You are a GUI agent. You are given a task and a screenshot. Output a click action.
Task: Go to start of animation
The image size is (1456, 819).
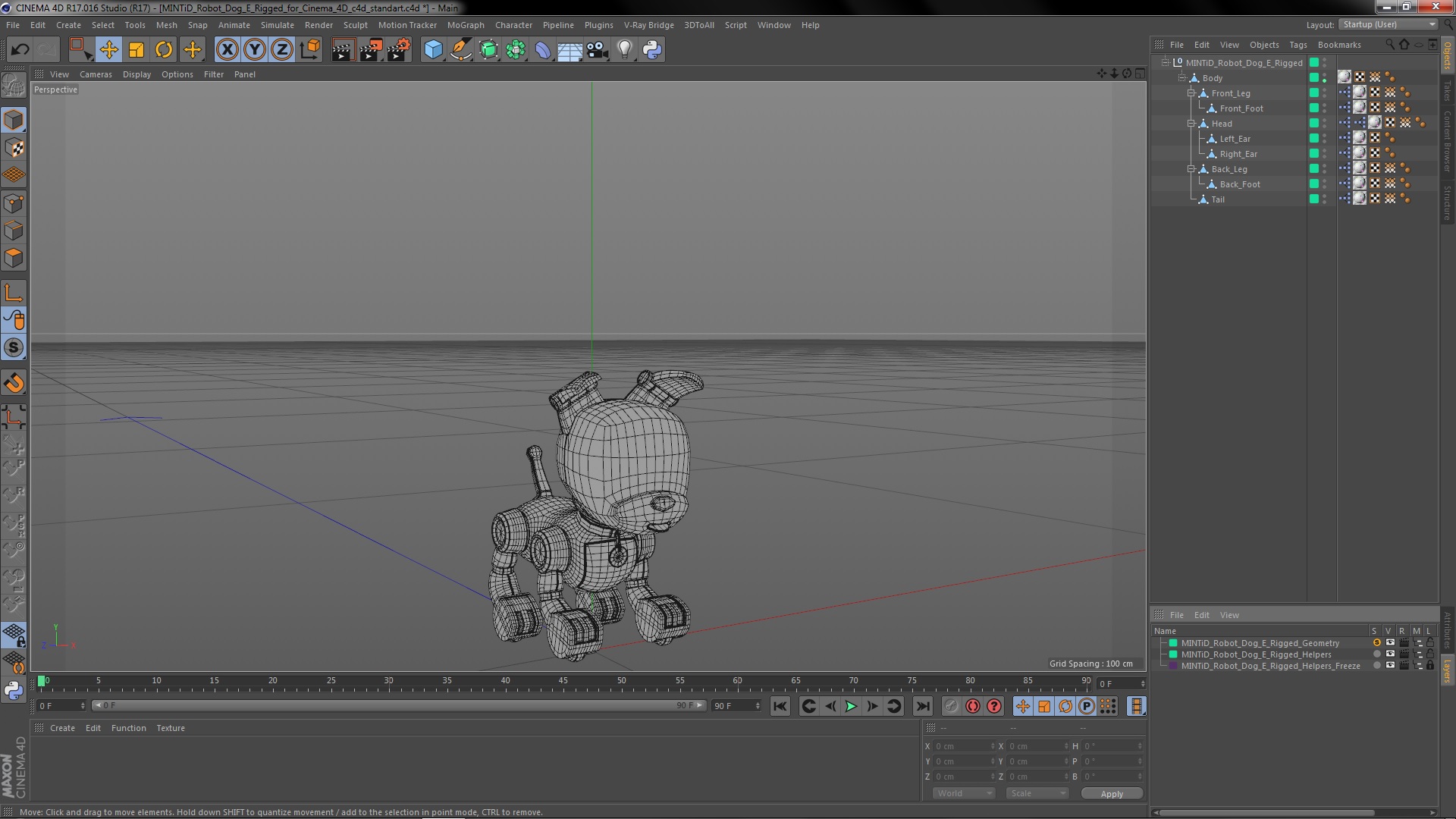point(780,706)
